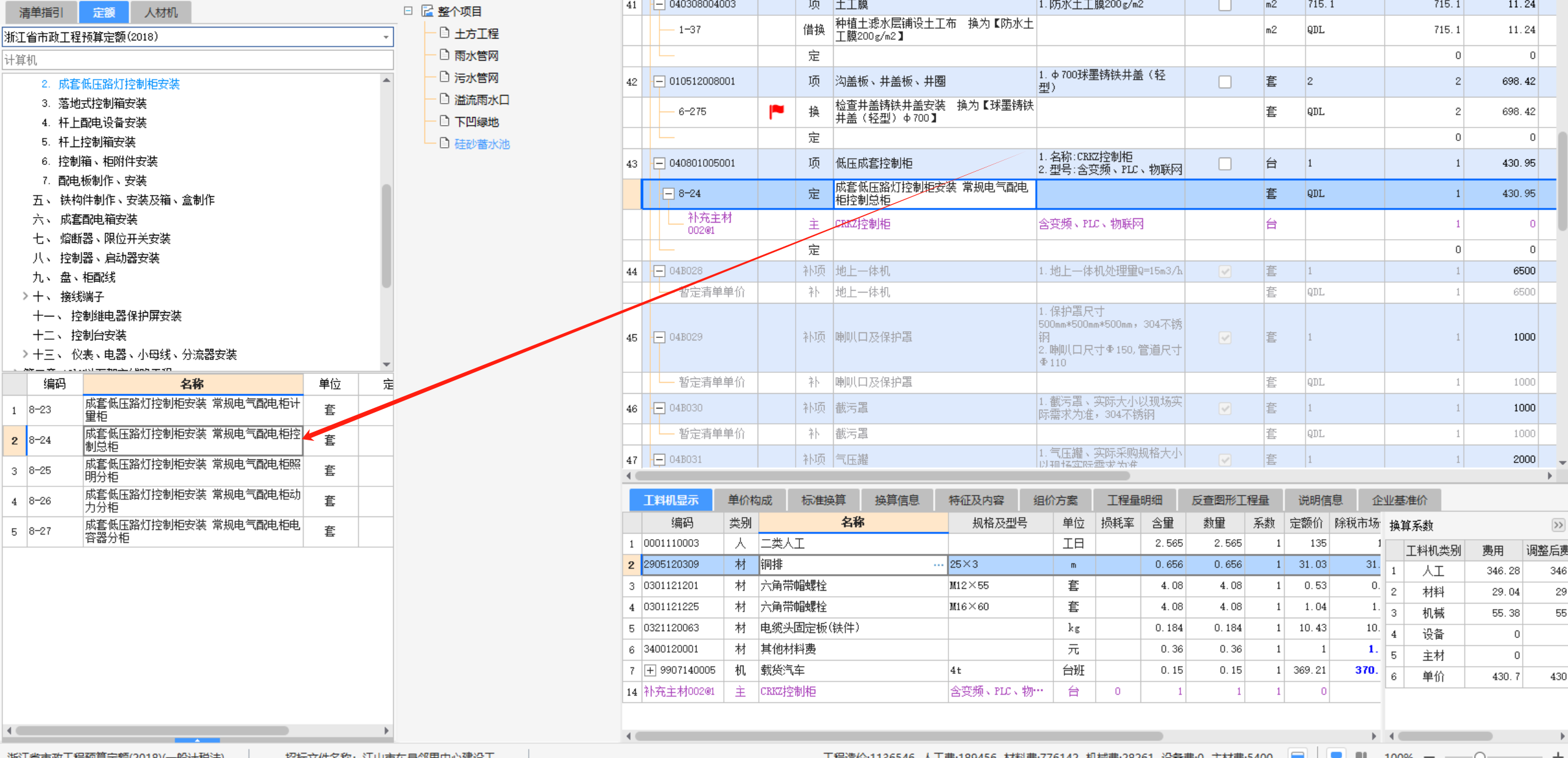Open the 特征及内容 tab
The height and width of the screenshot is (758, 1568).
point(976,500)
